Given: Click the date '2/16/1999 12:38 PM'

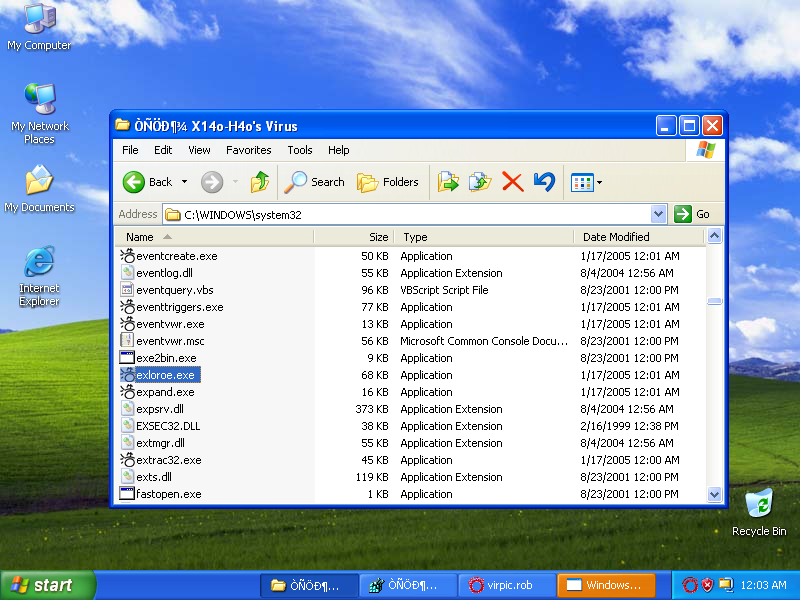Looking at the screenshot, I should point(630,426).
